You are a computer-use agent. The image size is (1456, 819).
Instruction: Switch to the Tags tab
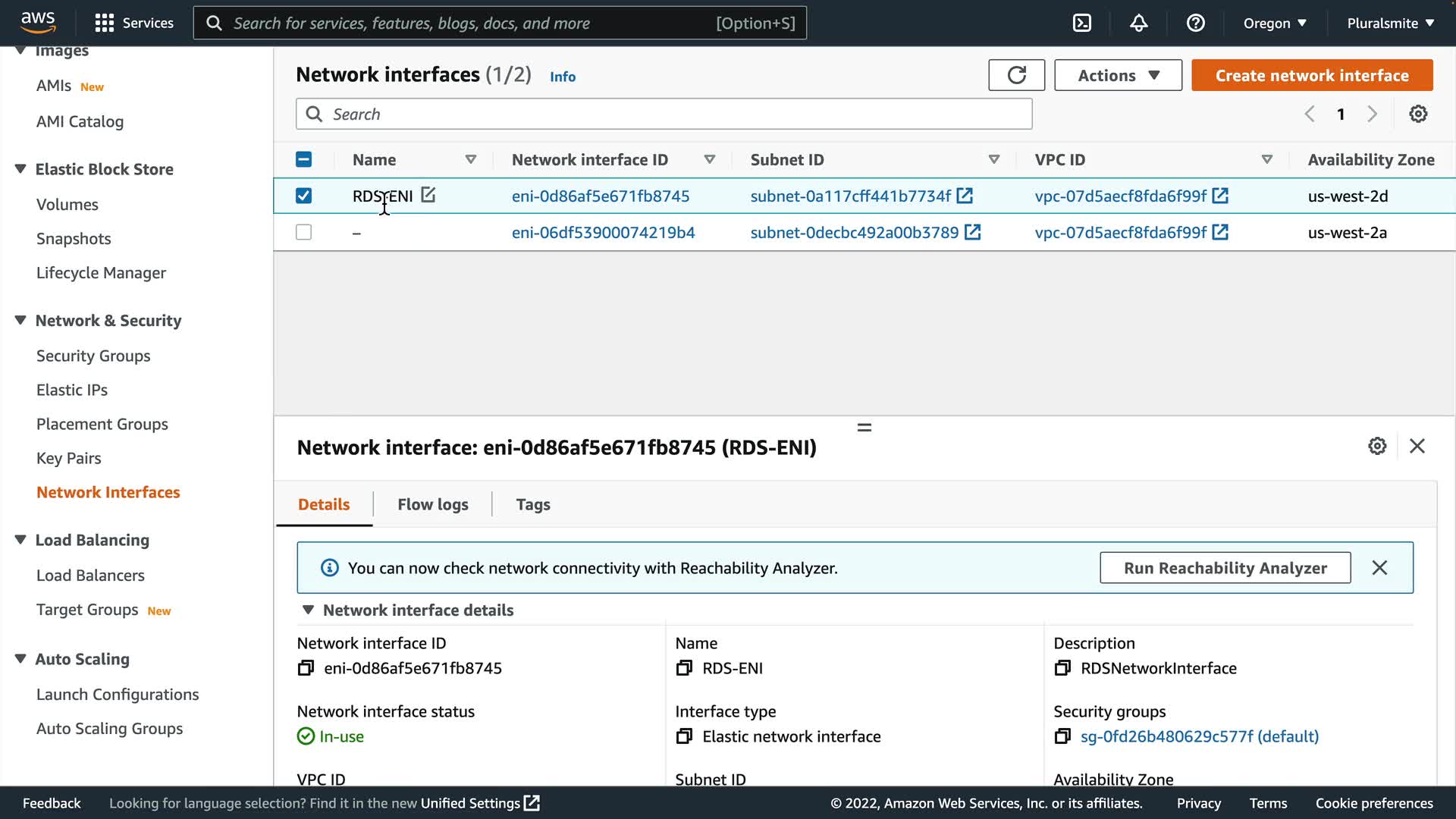click(532, 504)
